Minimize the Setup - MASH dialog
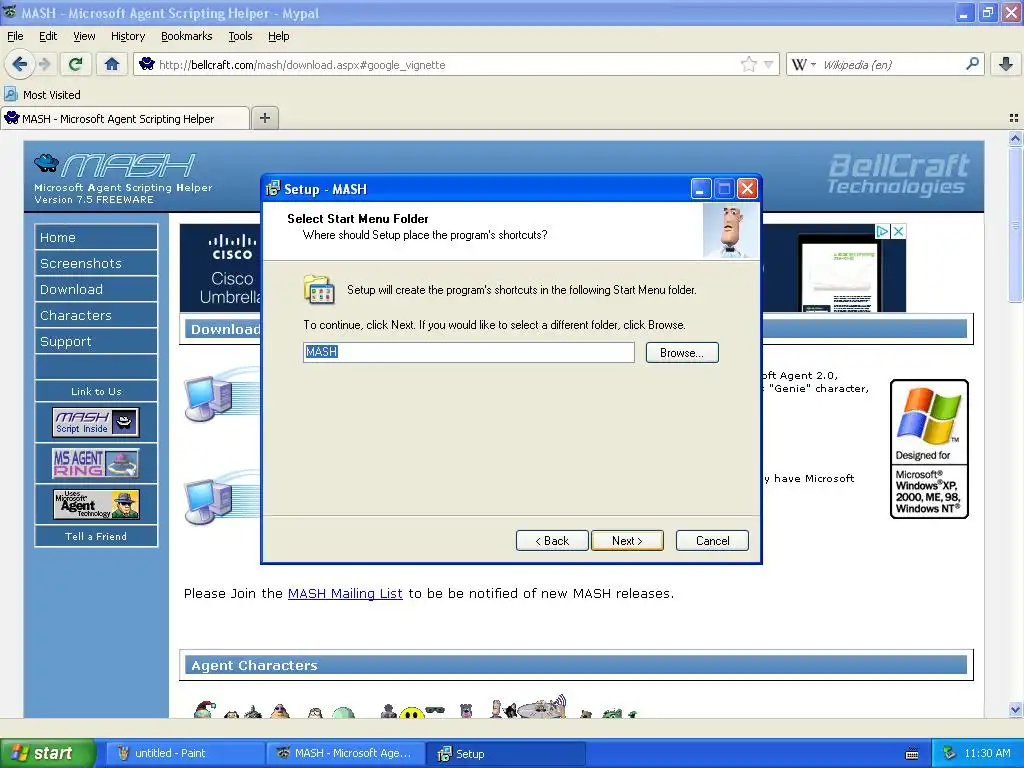 [701, 189]
